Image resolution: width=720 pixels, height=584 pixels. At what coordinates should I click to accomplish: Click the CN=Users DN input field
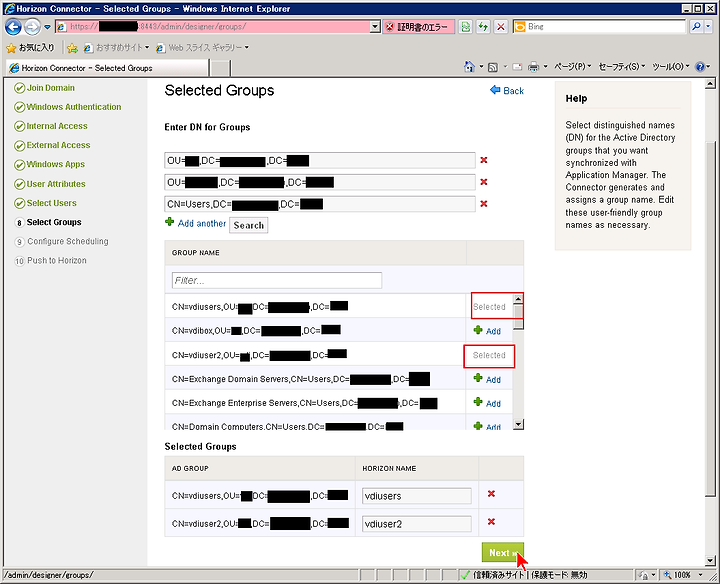tap(320, 204)
